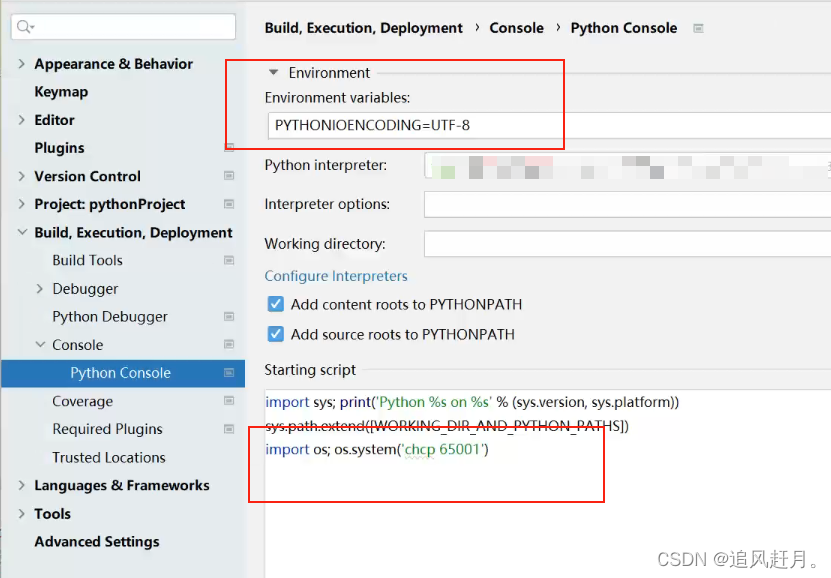
Task: Open Trusted Locations settings page
Action: click(x=109, y=457)
